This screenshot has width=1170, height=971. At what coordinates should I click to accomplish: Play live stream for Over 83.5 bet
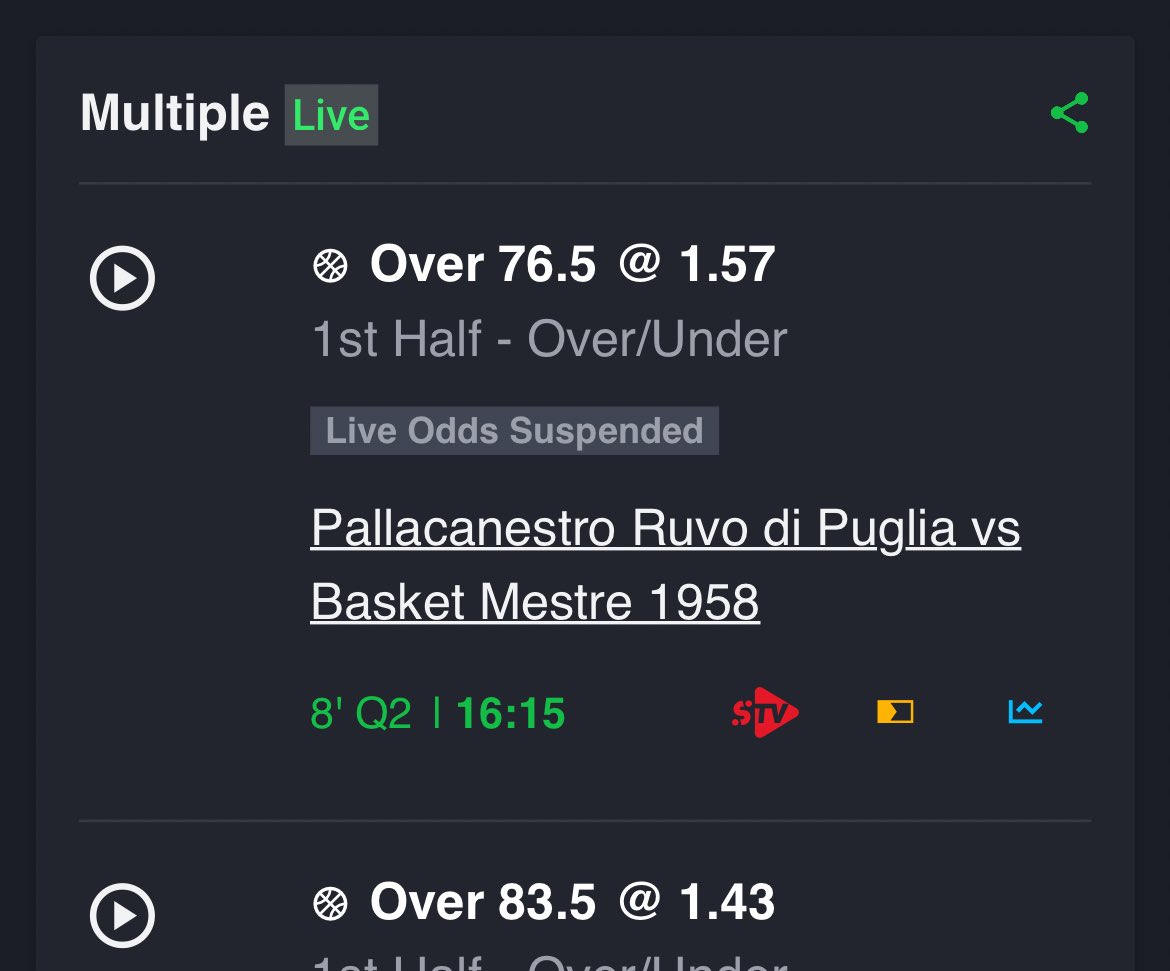click(122, 915)
